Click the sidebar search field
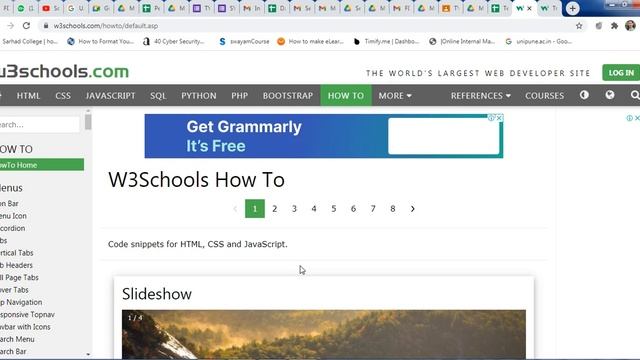This screenshot has width=640, height=360. tap(40, 124)
